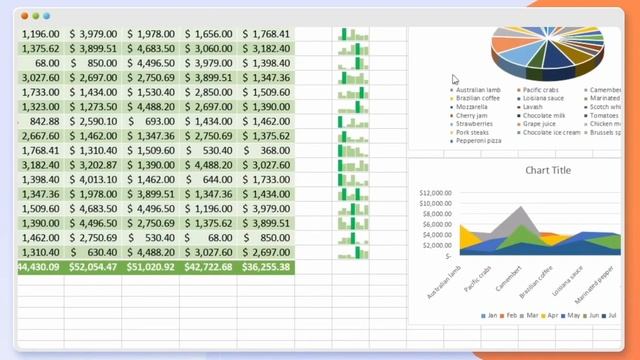Select the 'Feb' series legend entry
Viewport: 640px width, 360px height.
509,316
